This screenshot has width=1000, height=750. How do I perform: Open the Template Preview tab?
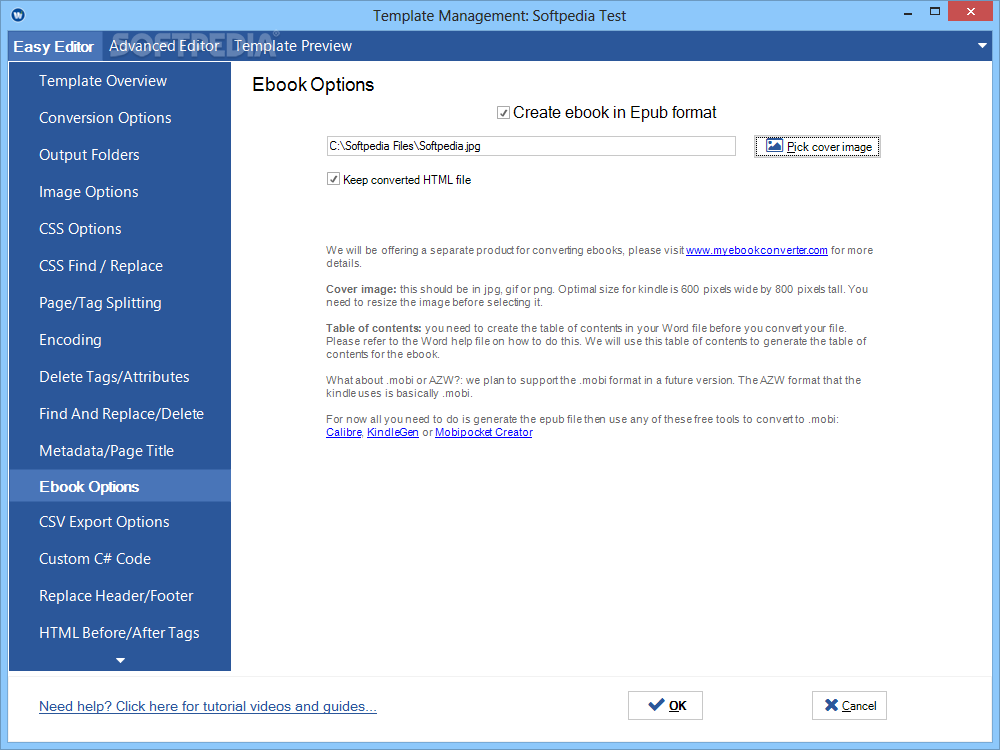(x=293, y=46)
